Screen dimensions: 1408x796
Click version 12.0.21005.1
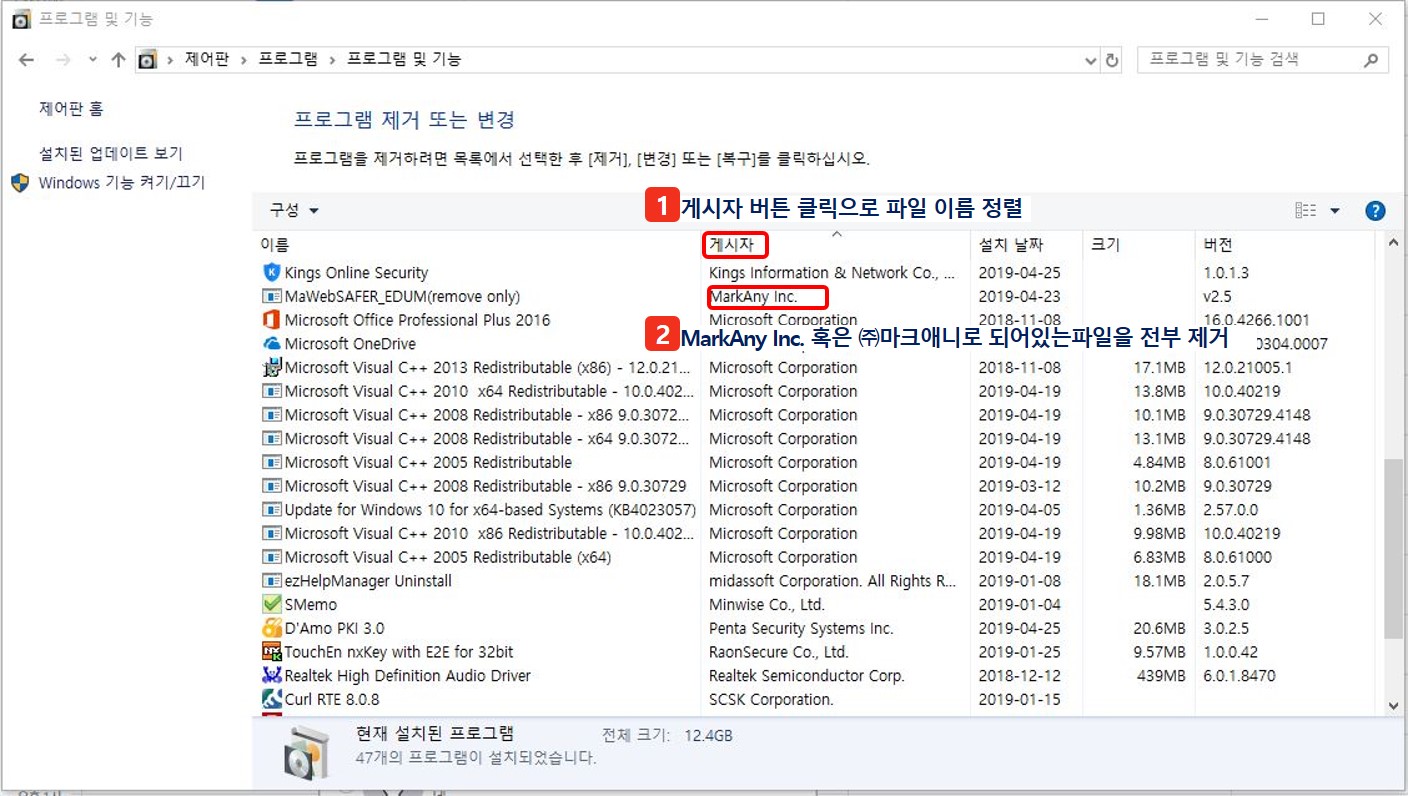click(x=1248, y=367)
